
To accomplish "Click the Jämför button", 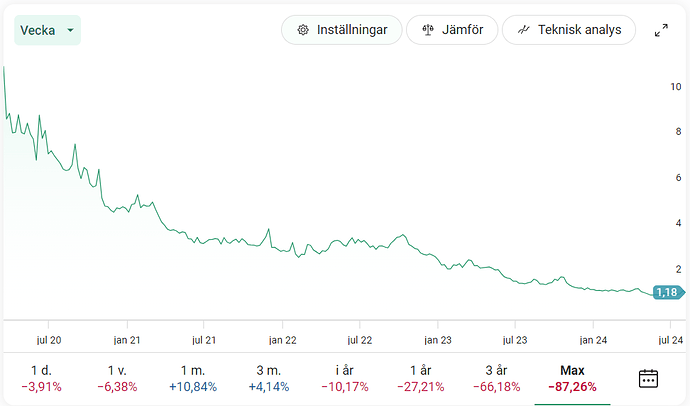I will click(x=452, y=30).
